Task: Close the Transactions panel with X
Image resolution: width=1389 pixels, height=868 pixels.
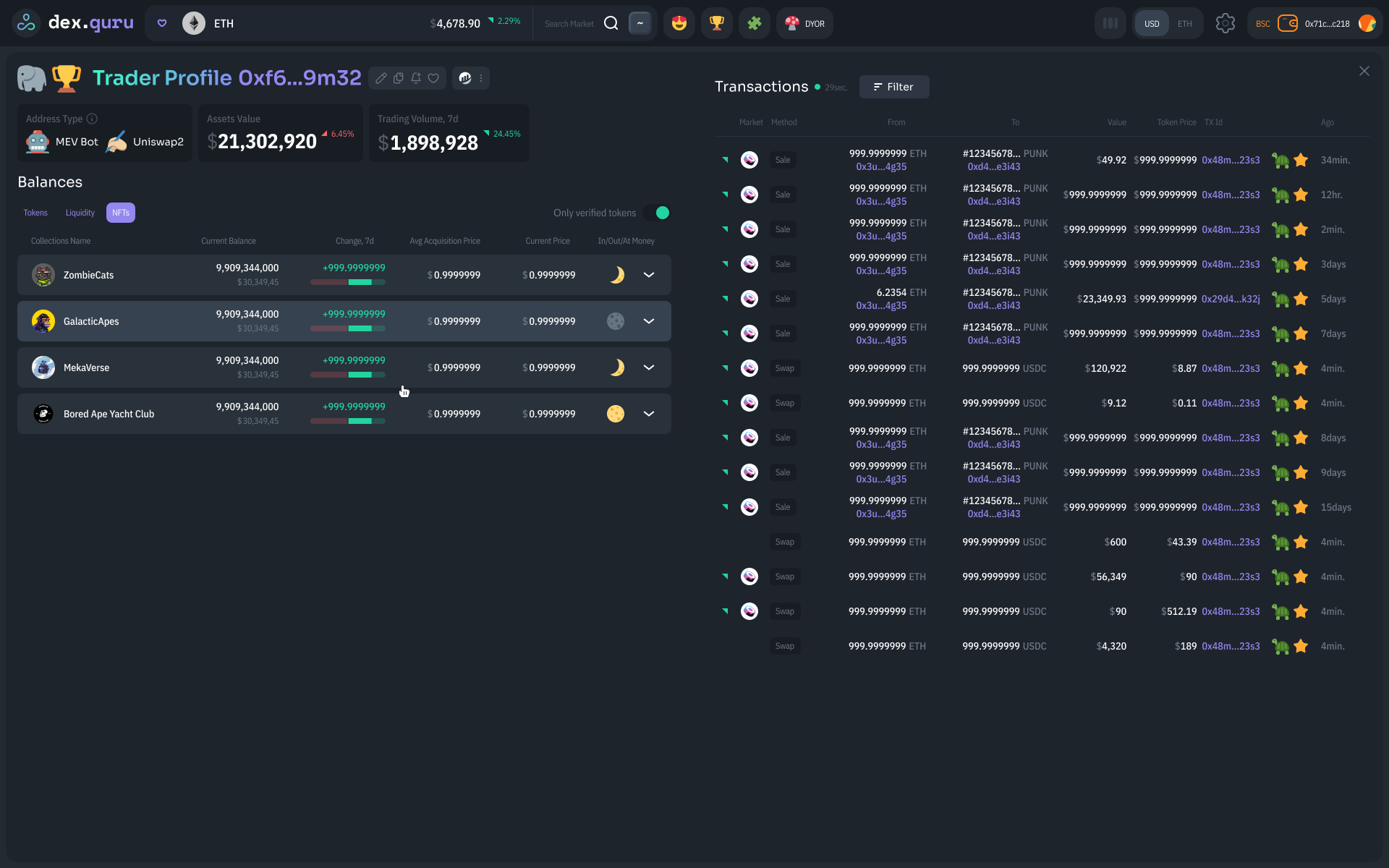Action: (1364, 71)
